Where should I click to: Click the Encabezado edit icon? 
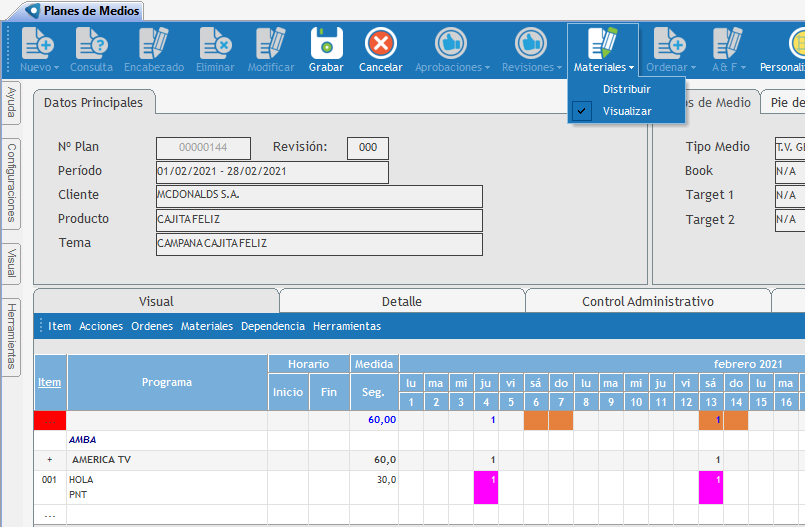153,44
